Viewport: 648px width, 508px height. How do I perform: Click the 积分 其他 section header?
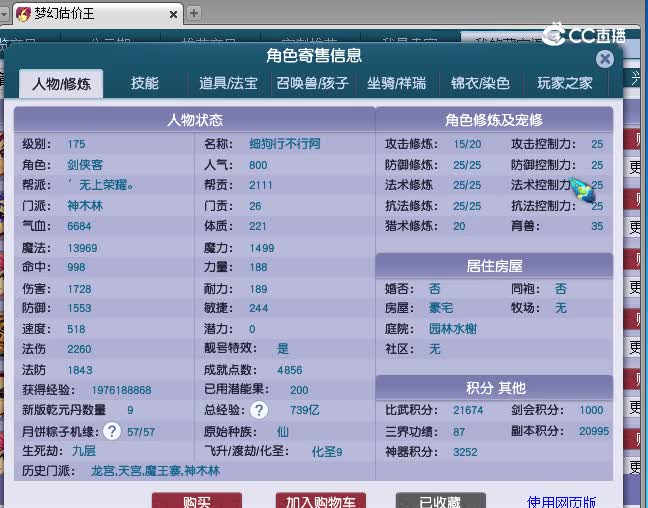(x=494, y=388)
